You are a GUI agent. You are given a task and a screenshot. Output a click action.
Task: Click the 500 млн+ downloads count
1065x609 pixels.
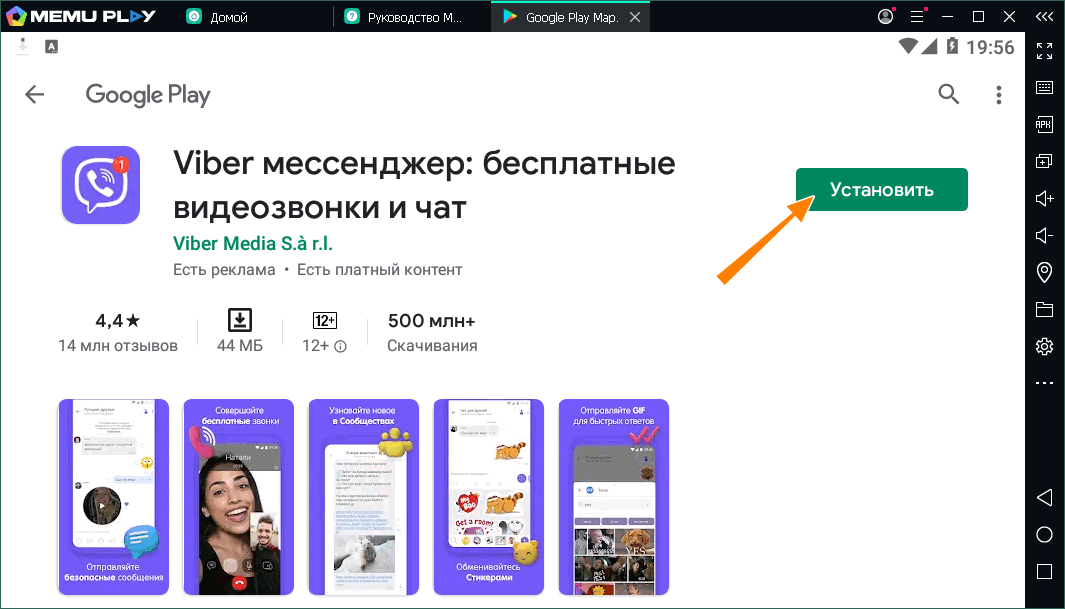(431, 320)
